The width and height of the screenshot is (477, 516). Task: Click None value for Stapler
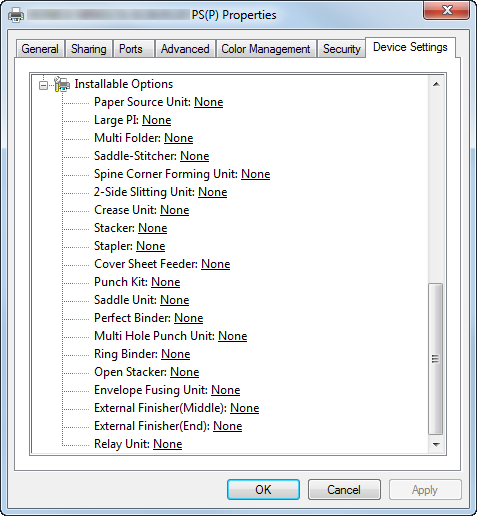click(x=151, y=246)
